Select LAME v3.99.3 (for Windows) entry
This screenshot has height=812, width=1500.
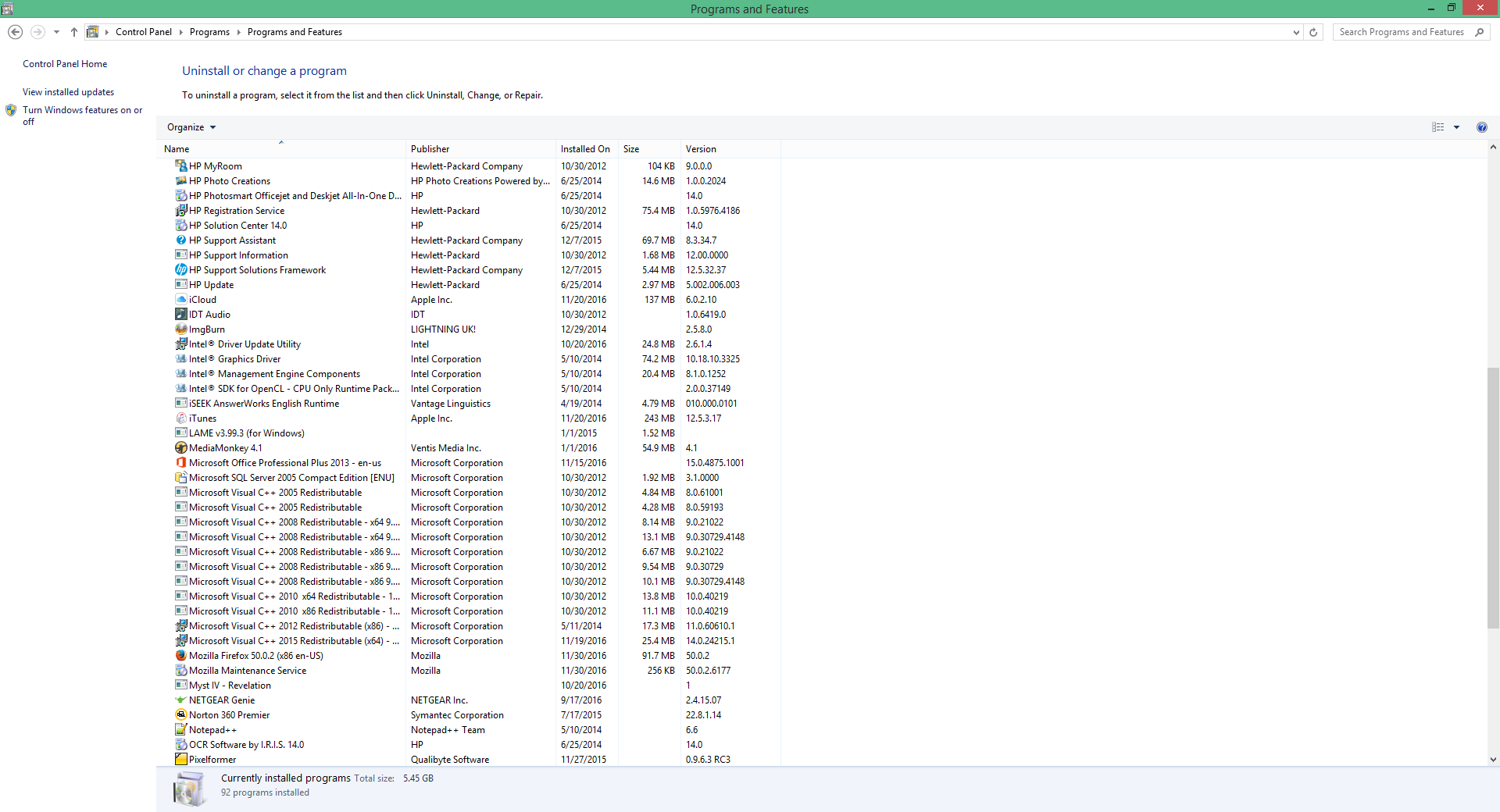click(x=478, y=433)
